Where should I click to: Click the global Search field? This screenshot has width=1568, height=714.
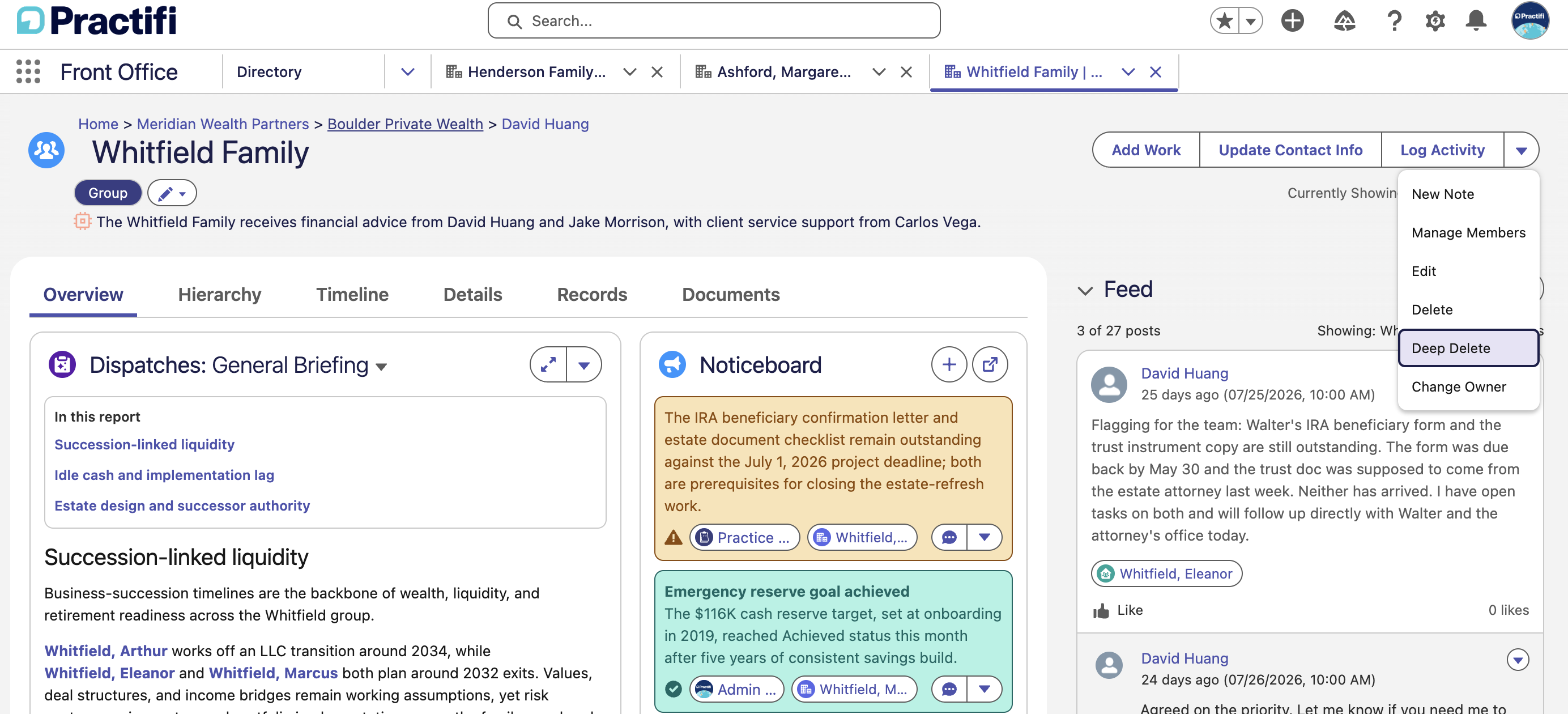[x=713, y=22]
